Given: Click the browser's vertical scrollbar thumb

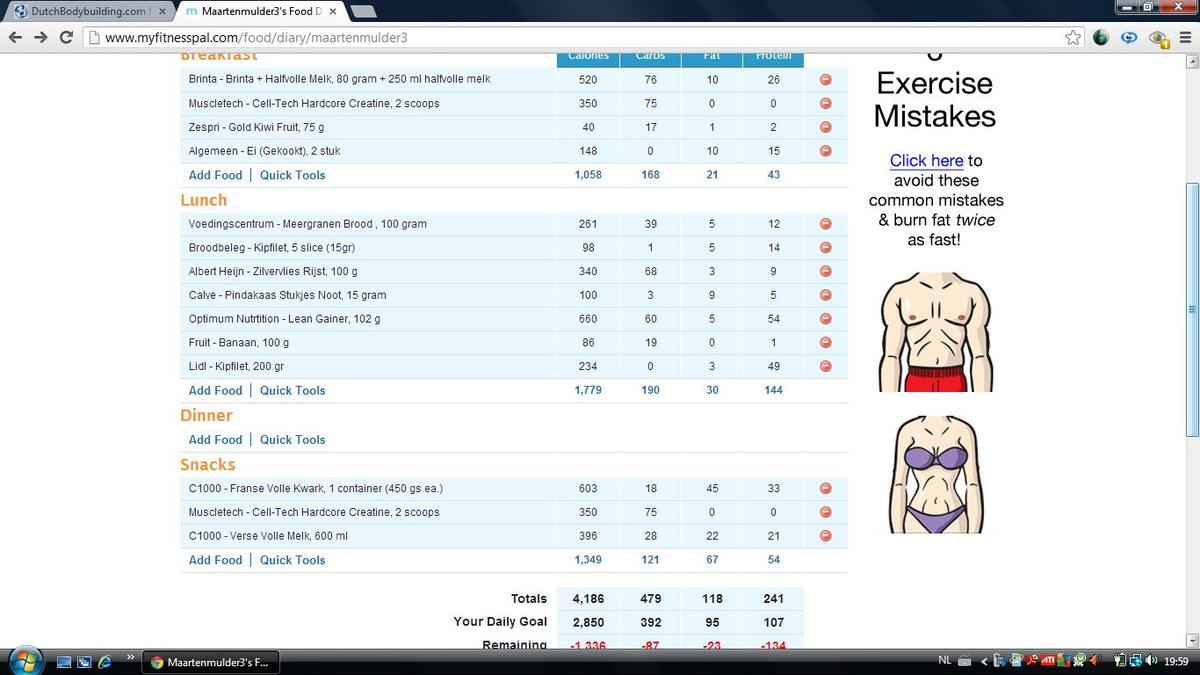Looking at the screenshot, I should click(x=1191, y=310).
